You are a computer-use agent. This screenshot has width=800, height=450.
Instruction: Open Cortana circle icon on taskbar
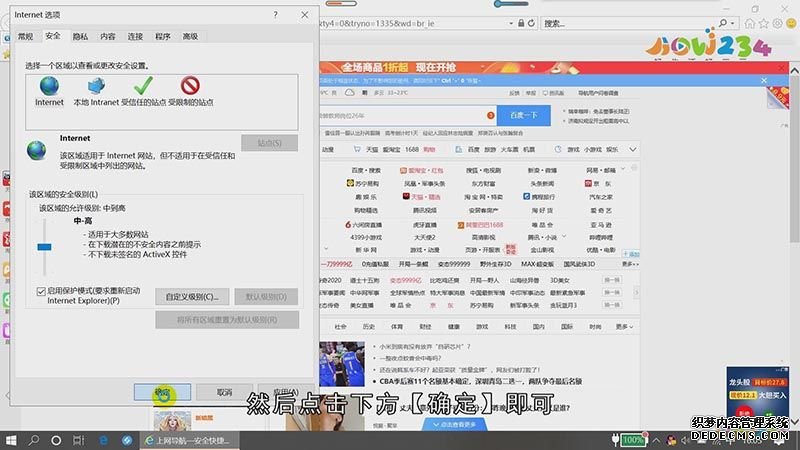[x=56, y=440]
